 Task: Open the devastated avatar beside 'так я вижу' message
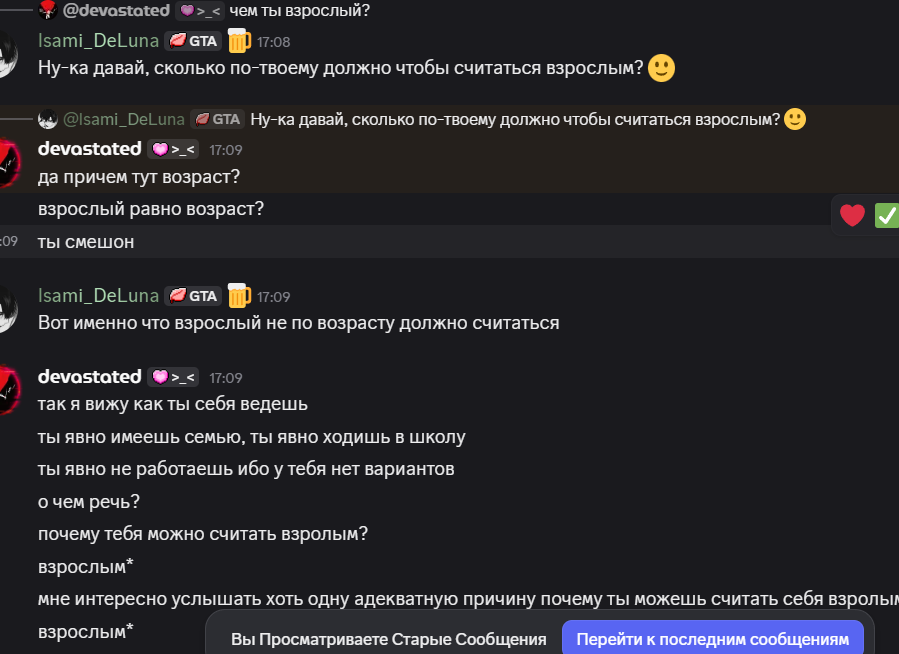(8, 389)
